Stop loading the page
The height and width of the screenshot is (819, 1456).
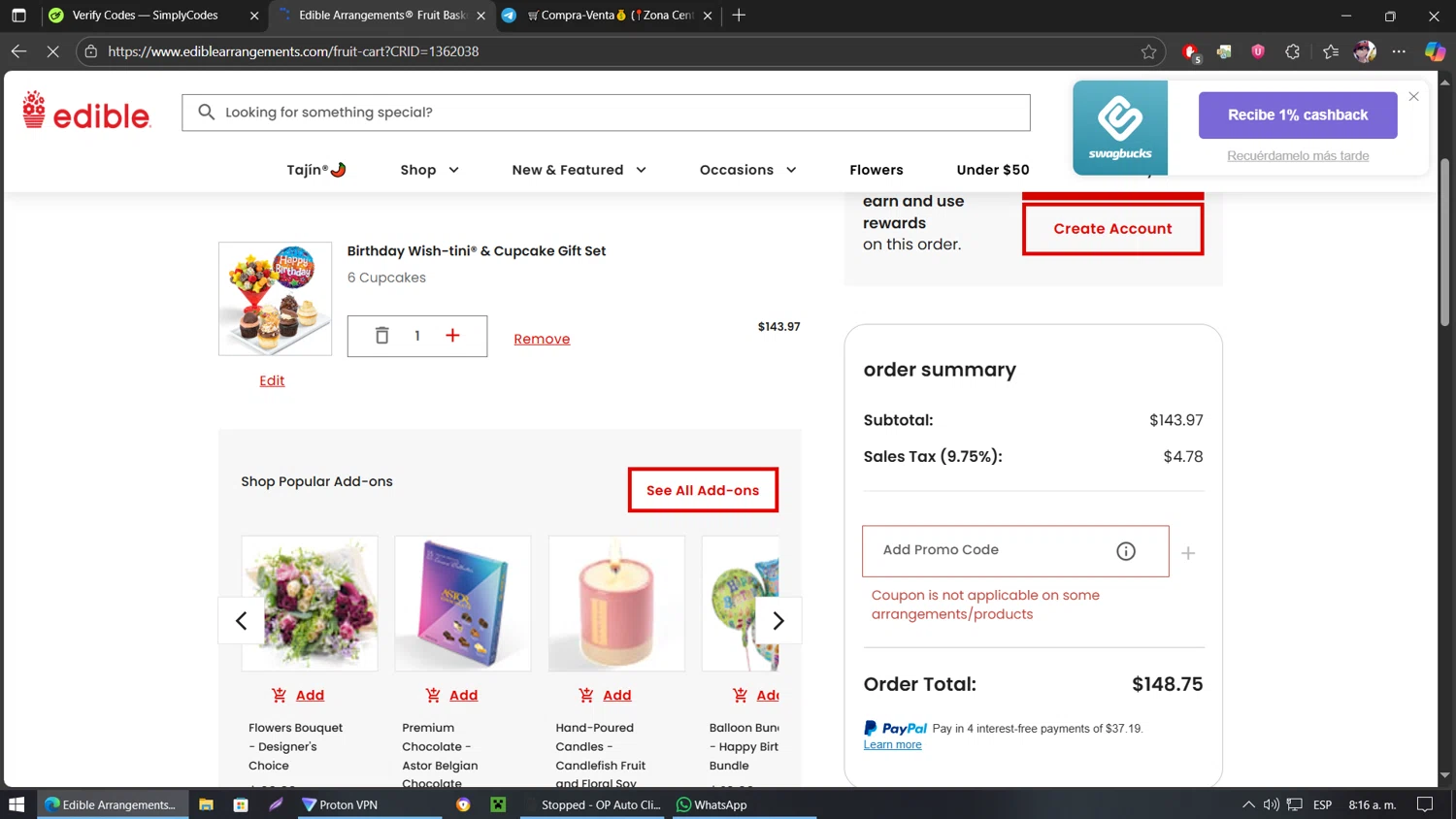click(52, 51)
